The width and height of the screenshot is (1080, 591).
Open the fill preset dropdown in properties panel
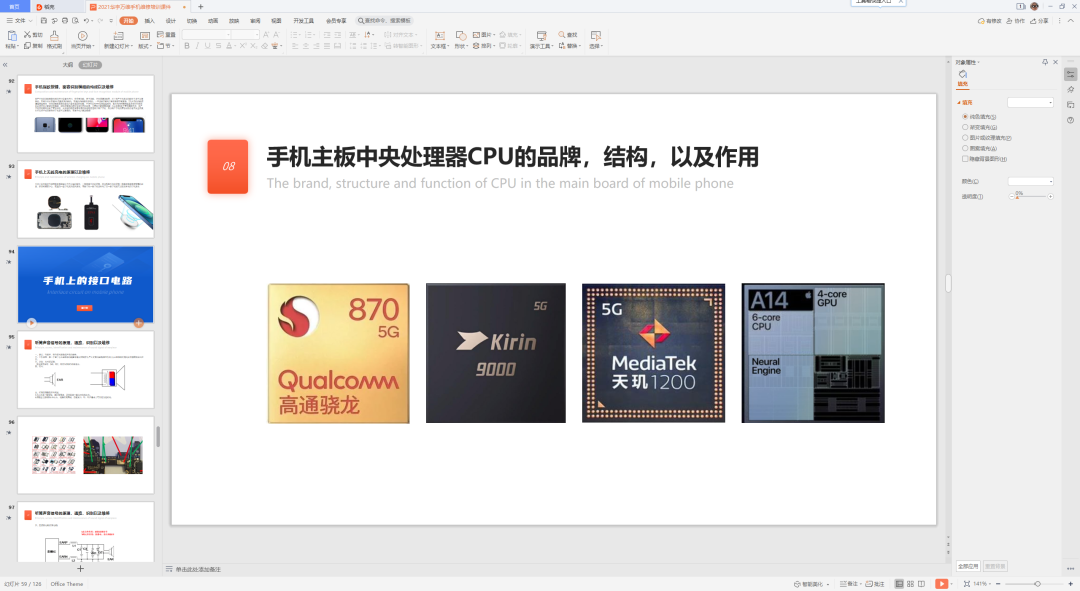pyautogui.click(x=1030, y=102)
